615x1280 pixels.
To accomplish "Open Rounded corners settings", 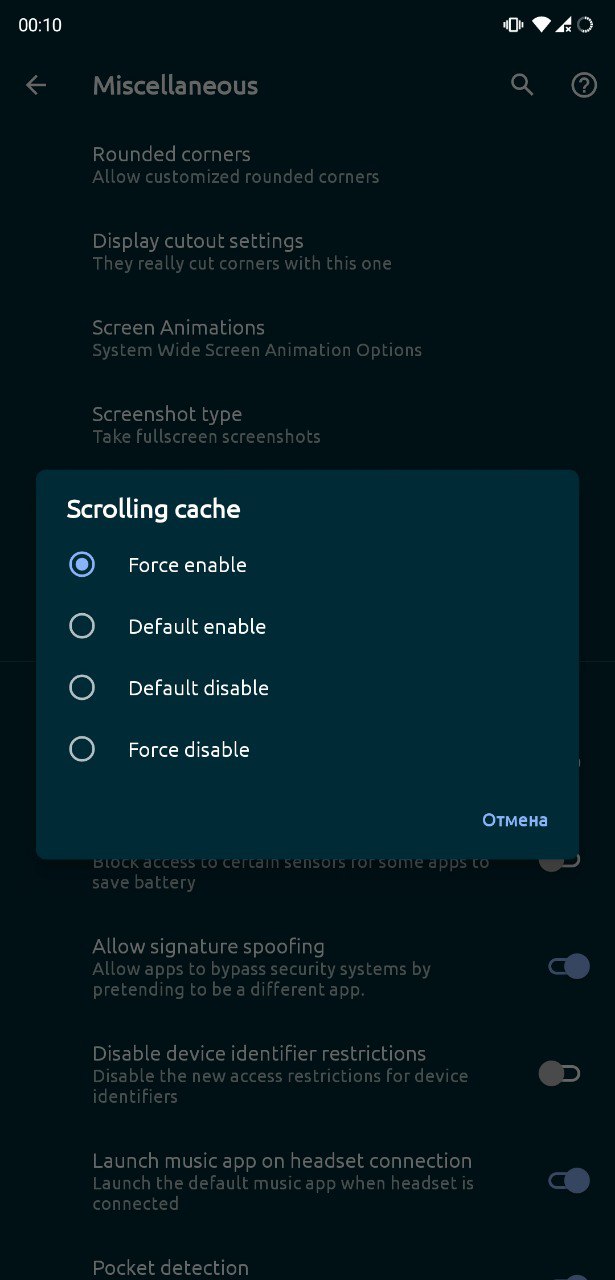I will (307, 165).
